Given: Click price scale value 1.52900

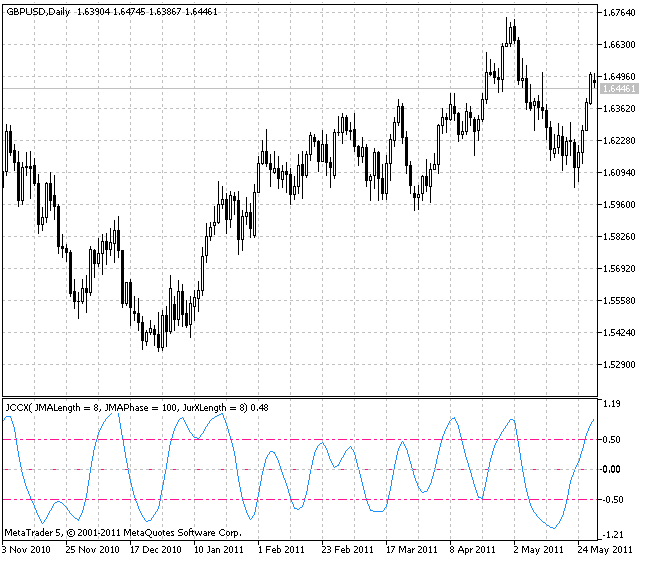Looking at the screenshot, I should 619,364.
